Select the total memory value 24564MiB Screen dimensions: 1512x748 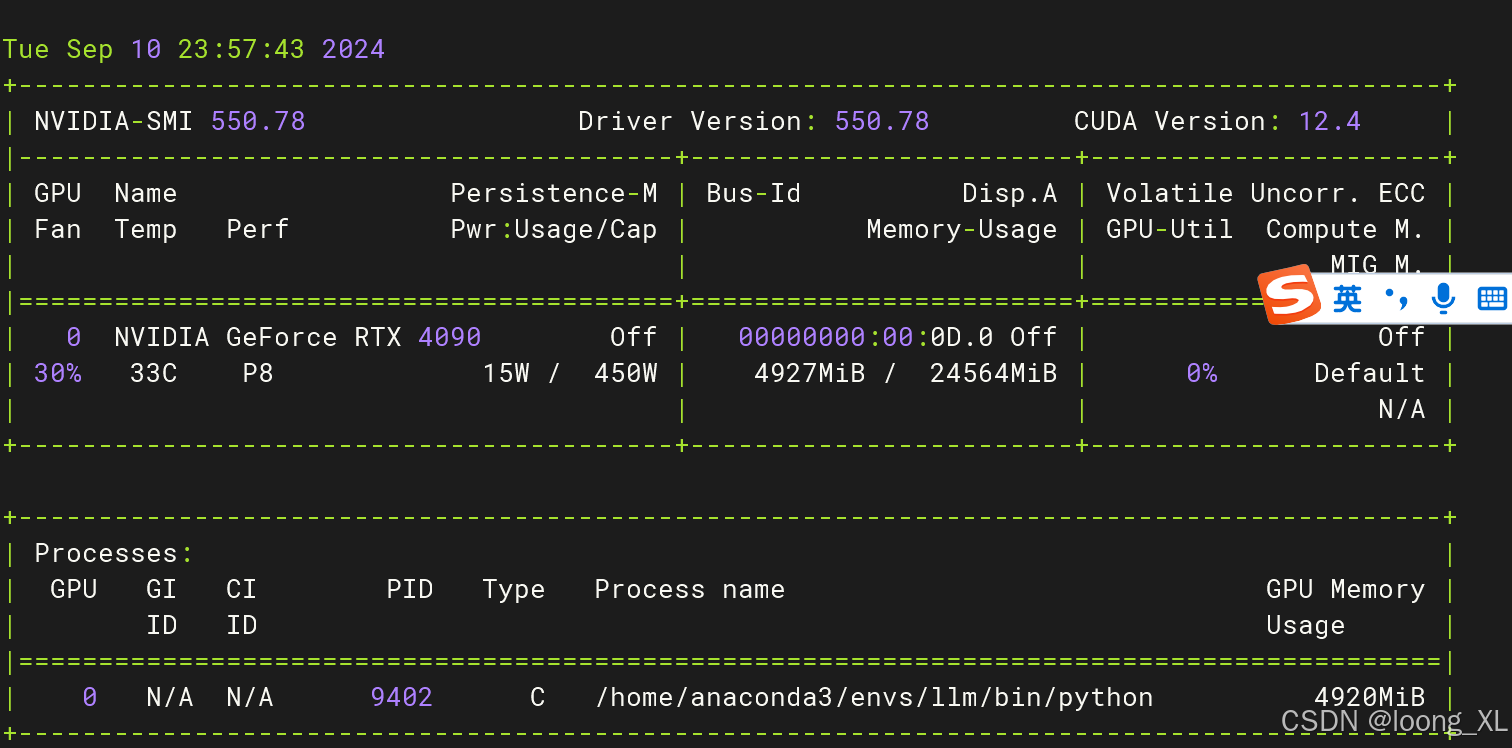(x=994, y=373)
